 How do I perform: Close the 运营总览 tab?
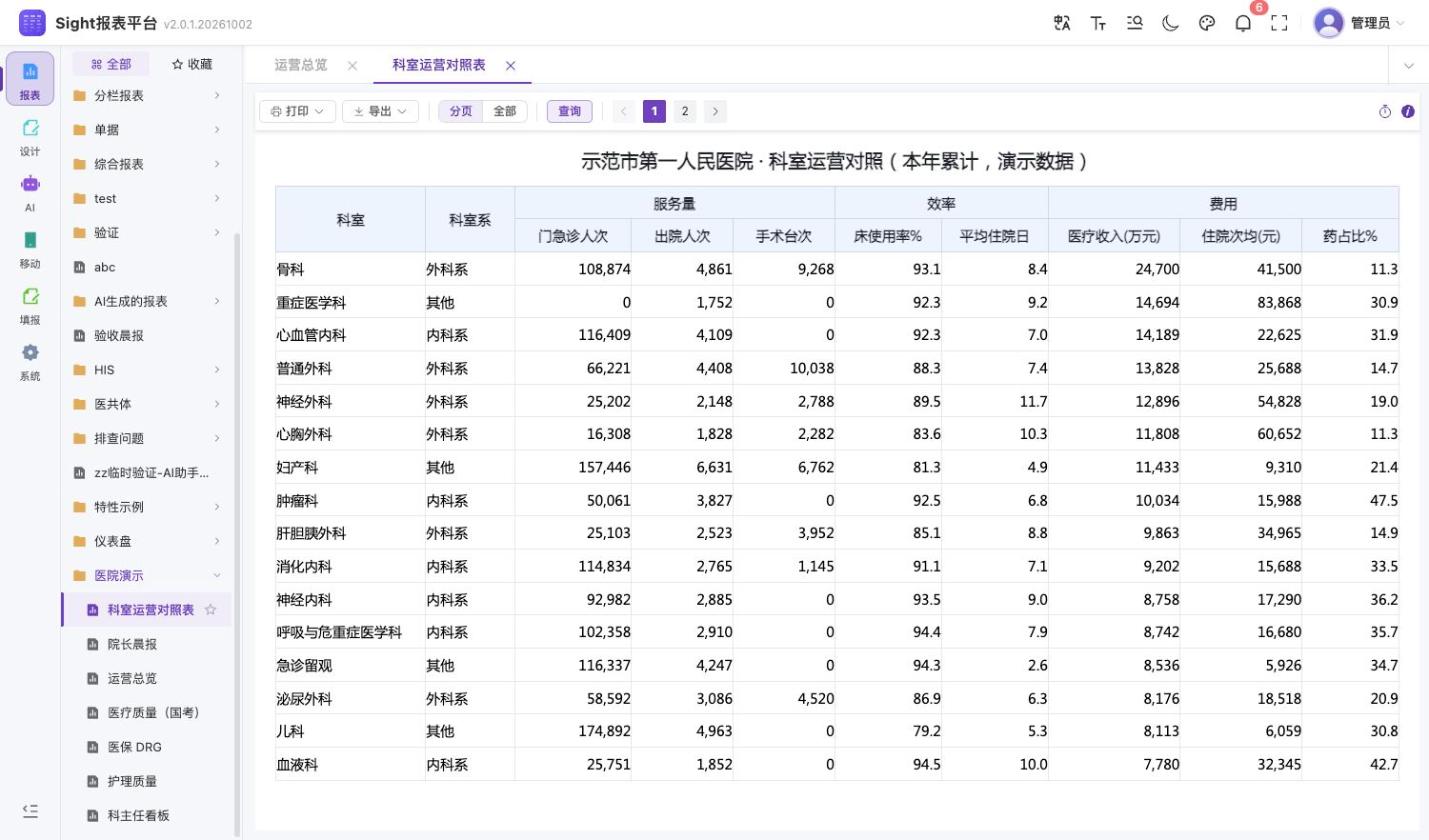coord(352,65)
